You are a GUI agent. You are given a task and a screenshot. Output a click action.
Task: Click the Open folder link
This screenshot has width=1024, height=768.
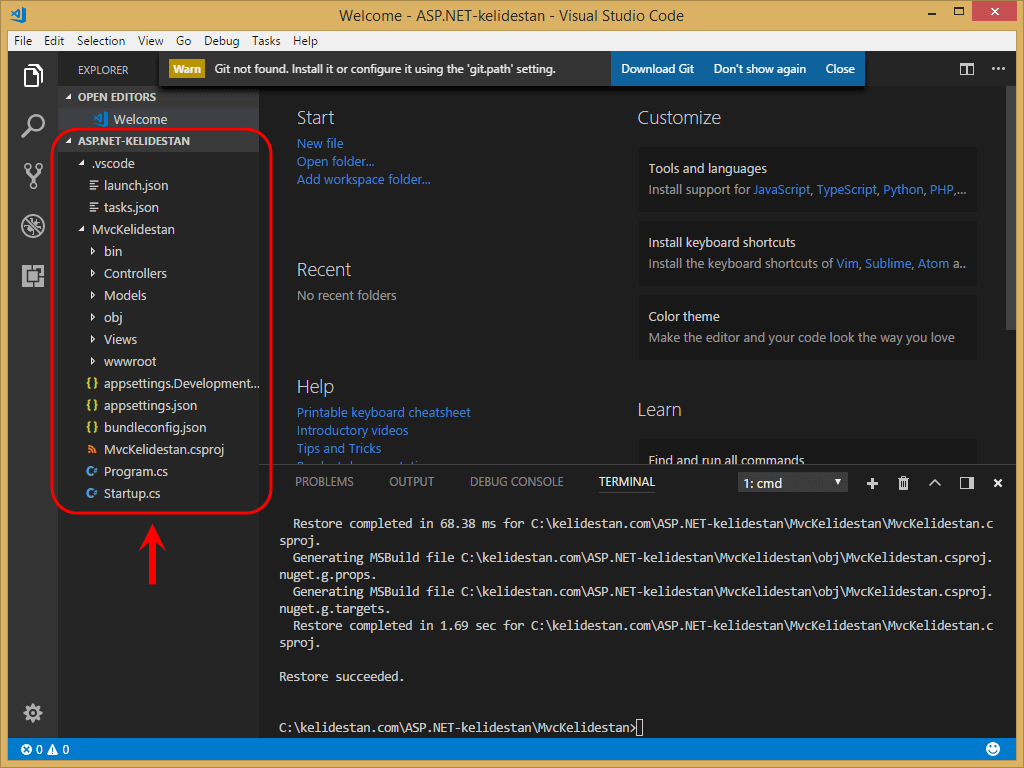[x=336, y=161]
